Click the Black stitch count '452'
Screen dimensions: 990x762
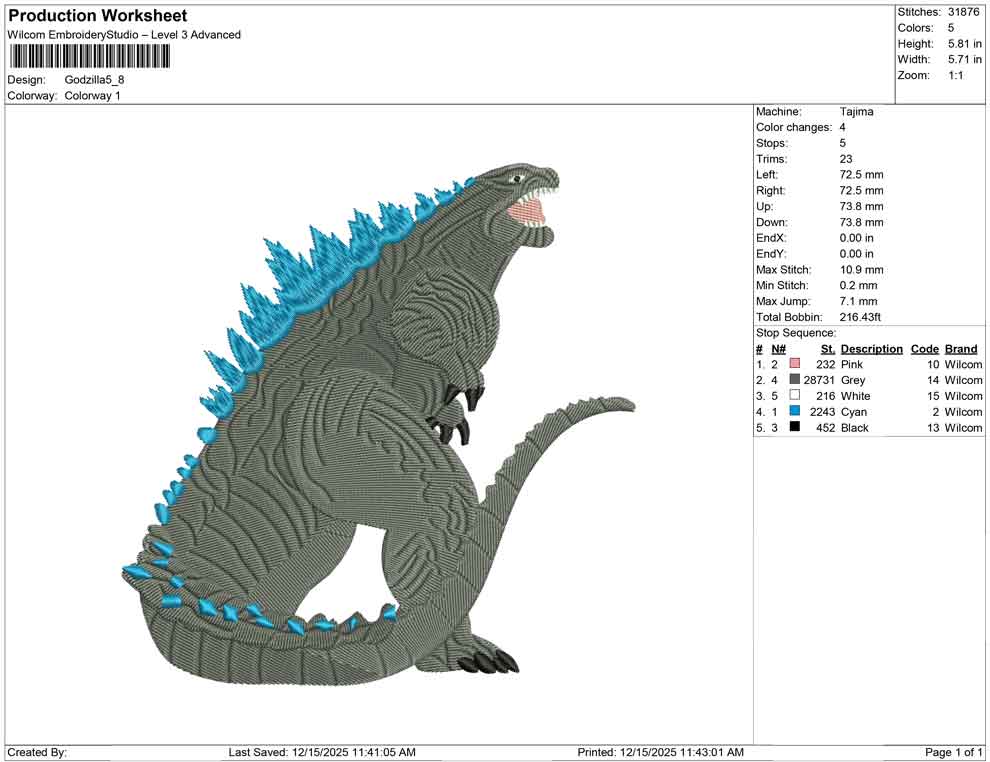coord(825,427)
